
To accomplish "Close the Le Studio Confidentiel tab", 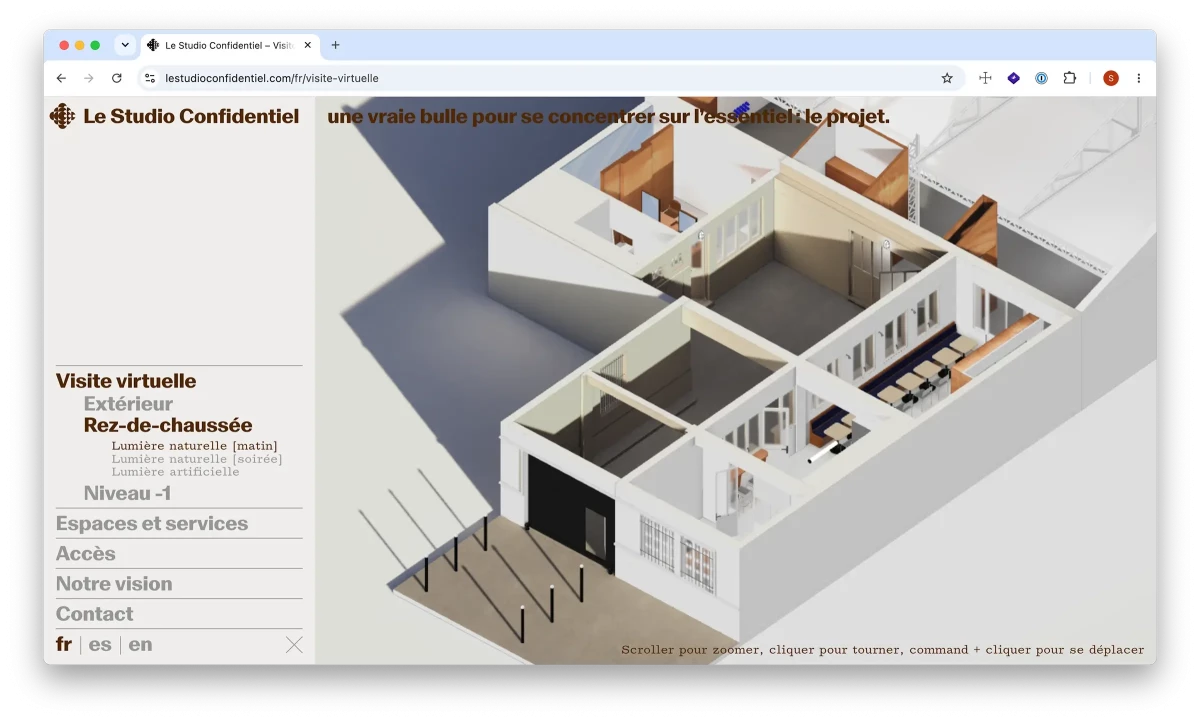I will click(307, 45).
